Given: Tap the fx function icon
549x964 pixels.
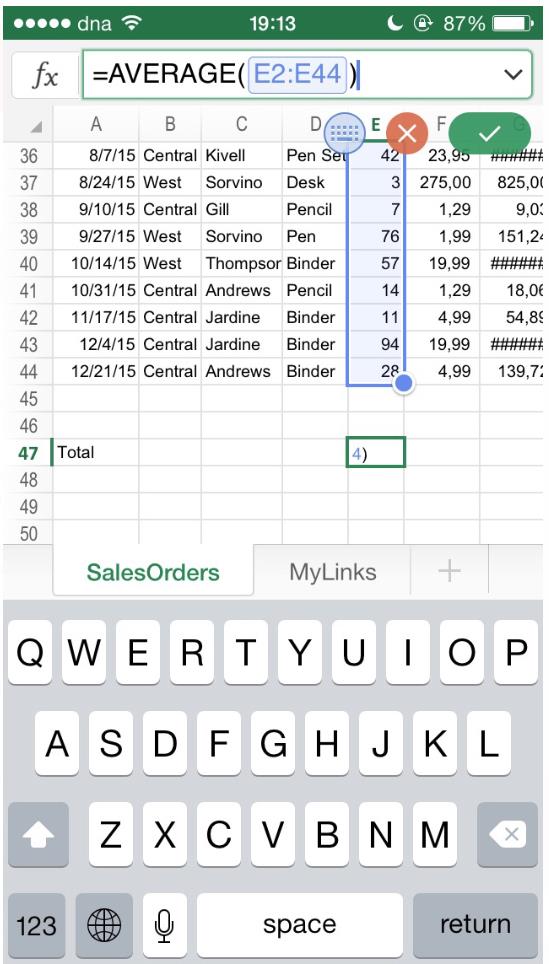Looking at the screenshot, I should click(x=45, y=75).
